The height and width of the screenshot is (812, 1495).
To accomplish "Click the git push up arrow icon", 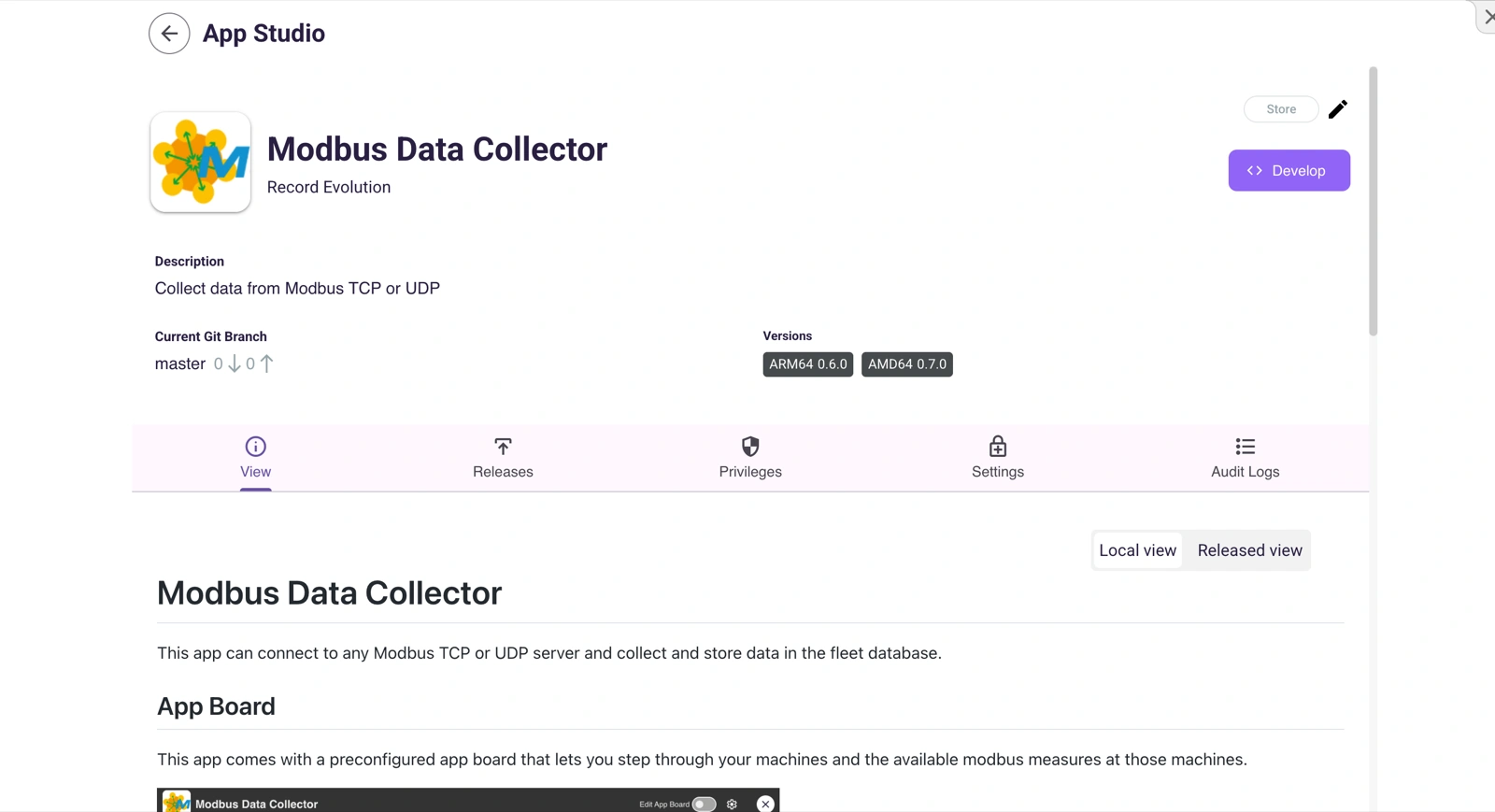I will 267,363.
